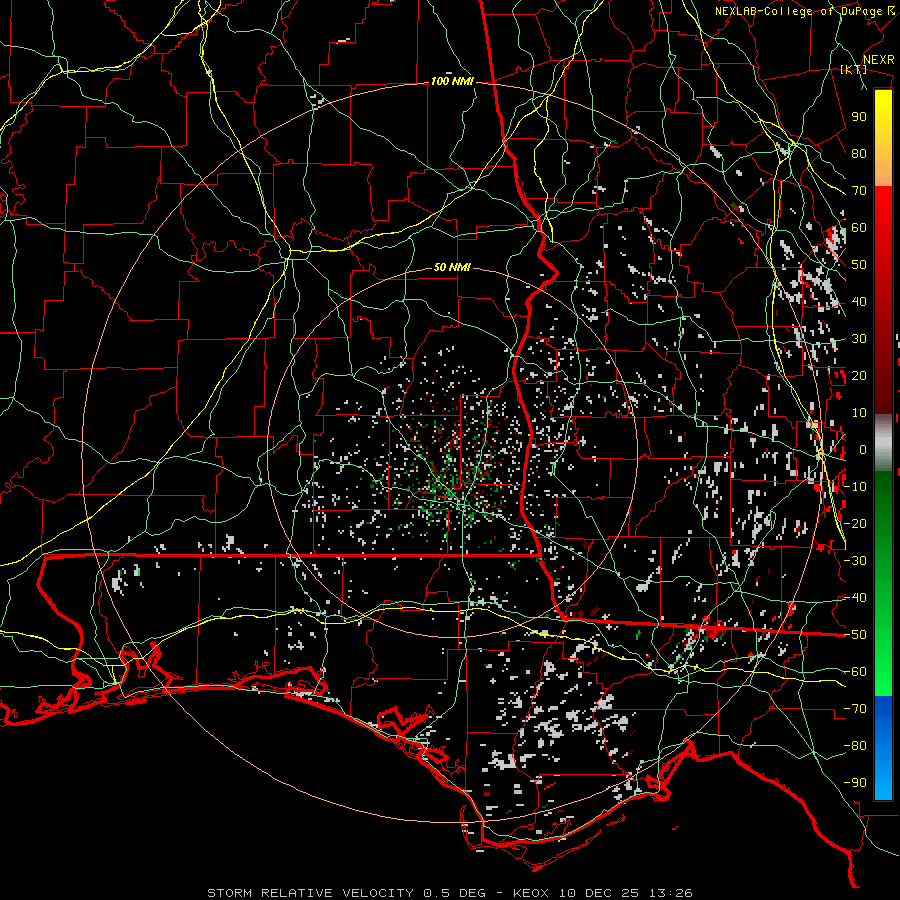Click the -60 value on the velocity scale
Image resolution: width=900 pixels, height=900 pixels.
(855, 672)
